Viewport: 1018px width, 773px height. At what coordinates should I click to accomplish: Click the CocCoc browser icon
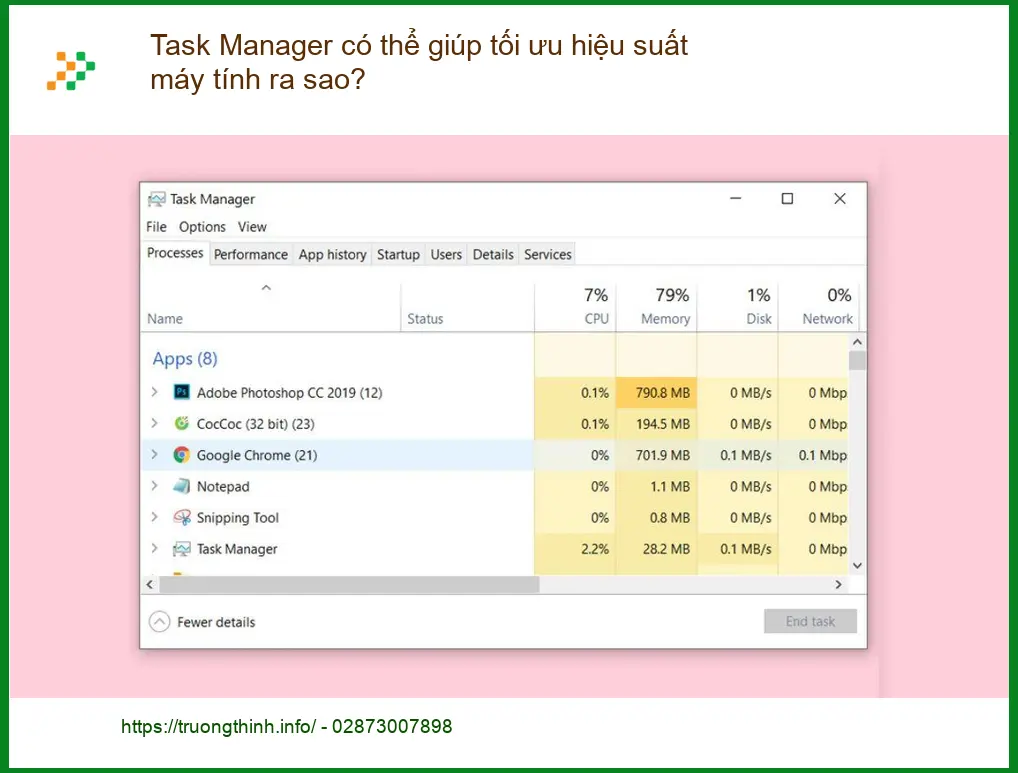[x=182, y=423]
